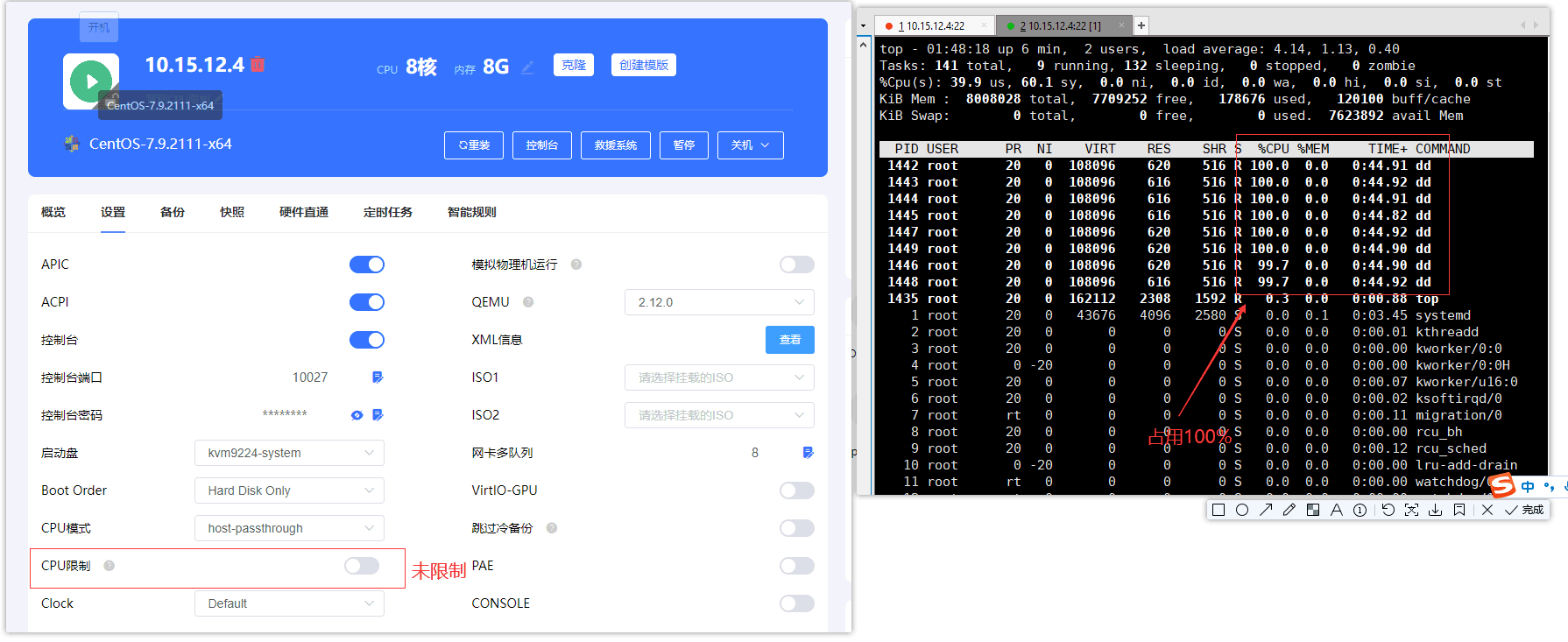
Task: Open a new terminal tab with plus
Action: (x=1141, y=25)
